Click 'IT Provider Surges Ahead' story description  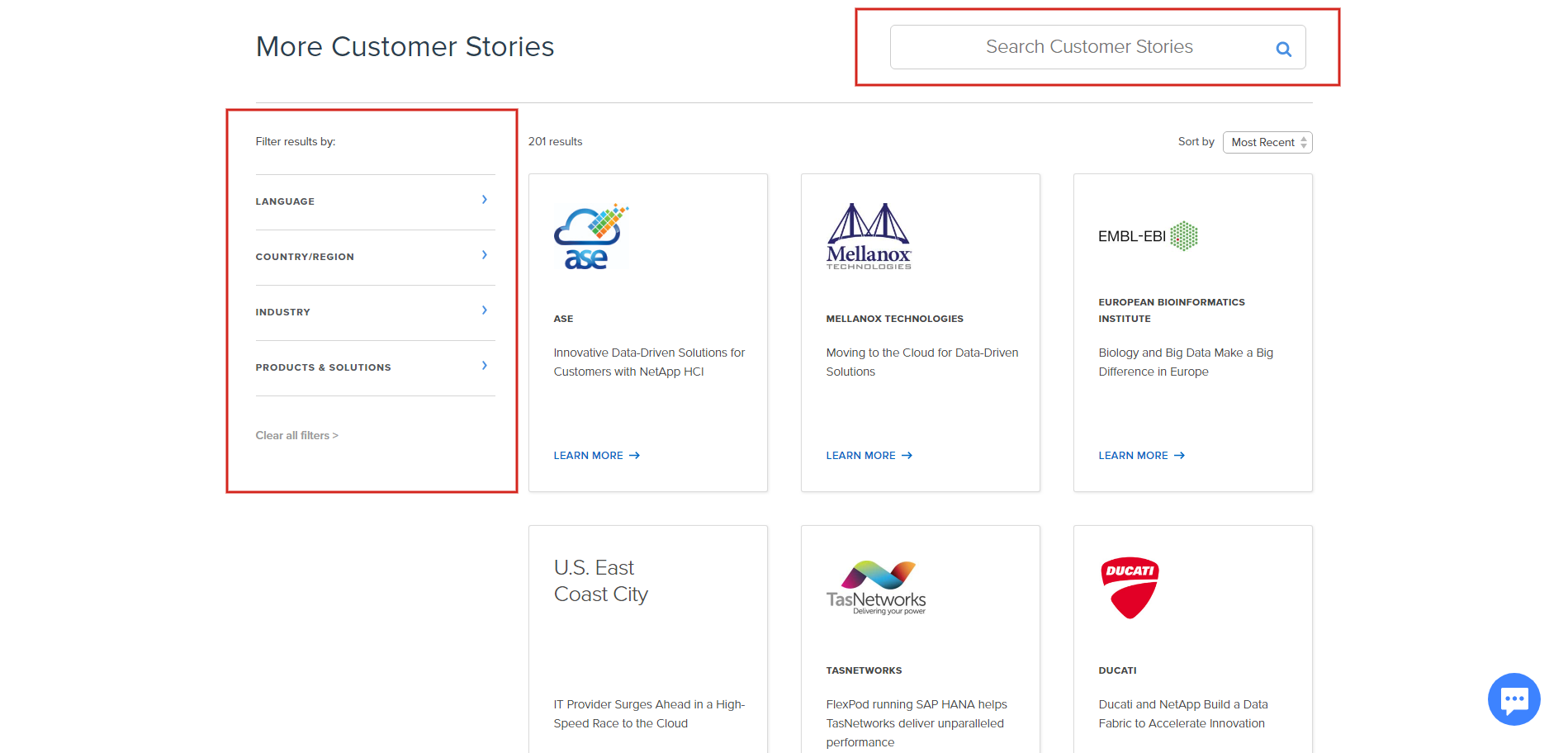click(x=649, y=714)
